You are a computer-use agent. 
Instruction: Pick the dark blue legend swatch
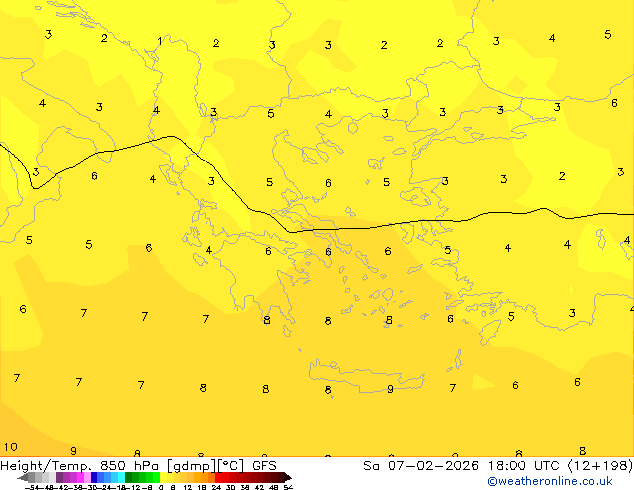pyautogui.click(x=94, y=477)
